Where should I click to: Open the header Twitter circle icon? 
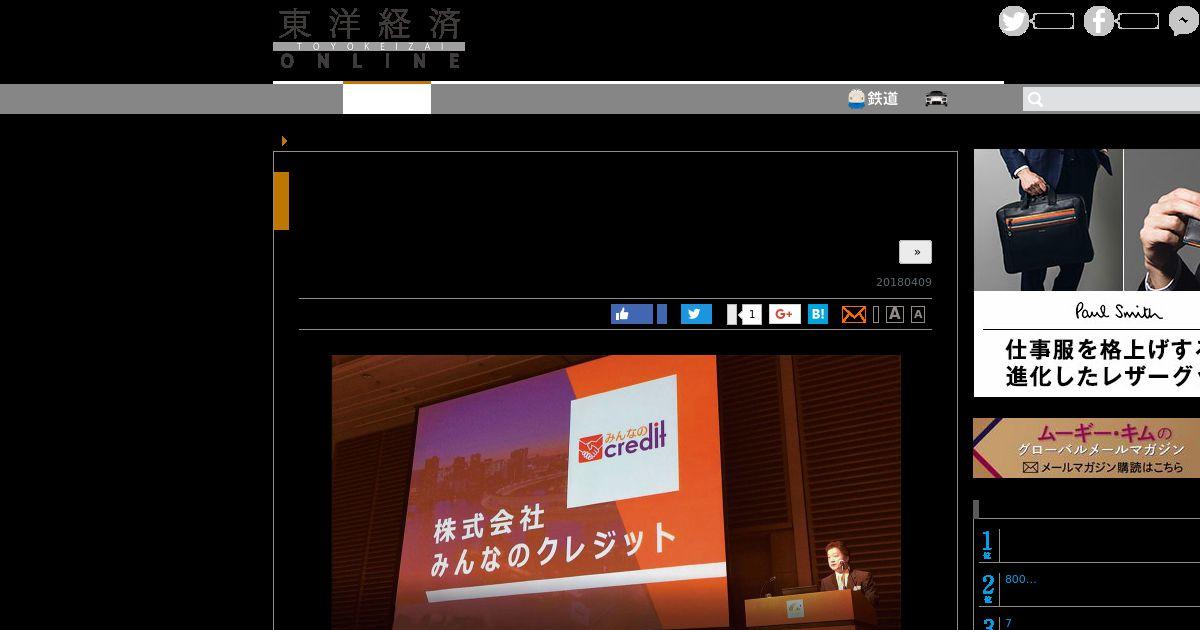pyautogui.click(x=1013, y=21)
